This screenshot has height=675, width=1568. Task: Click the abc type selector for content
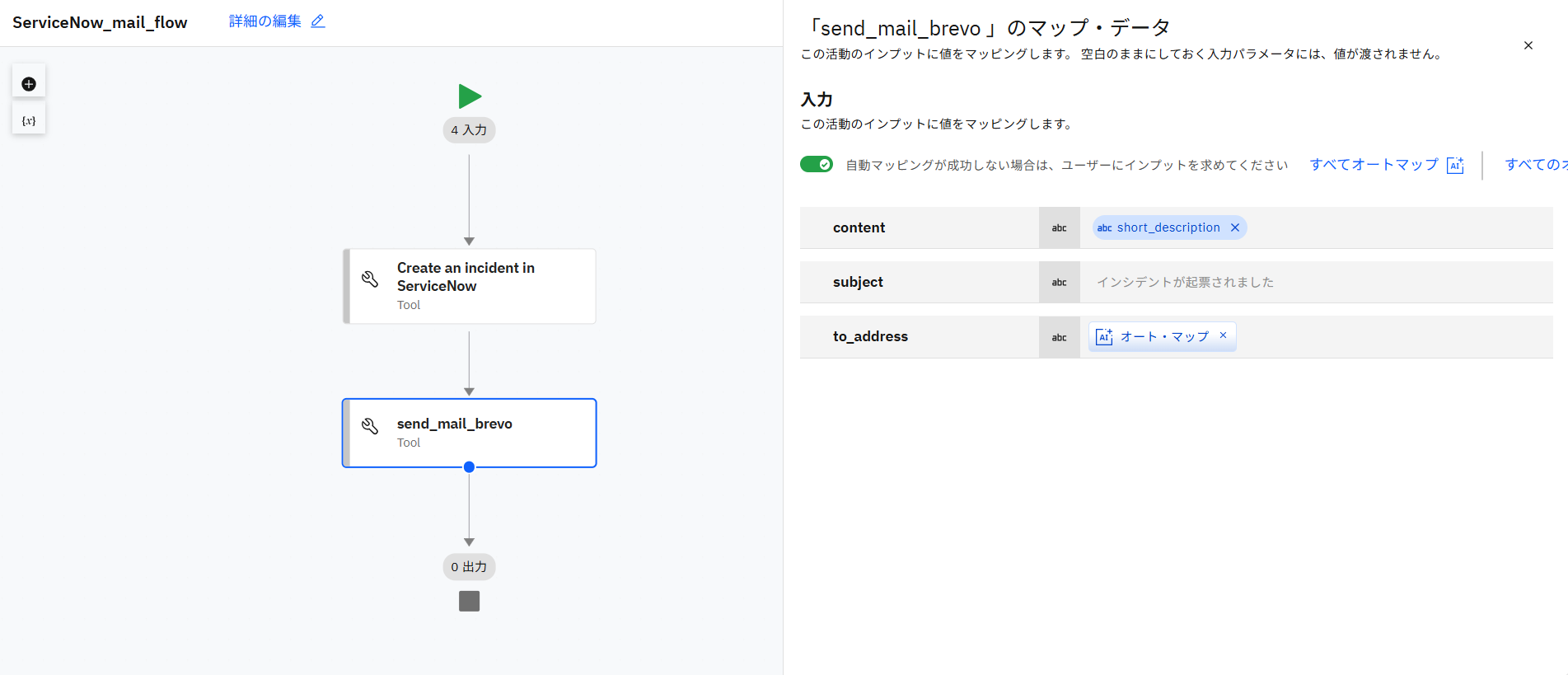tap(1059, 228)
